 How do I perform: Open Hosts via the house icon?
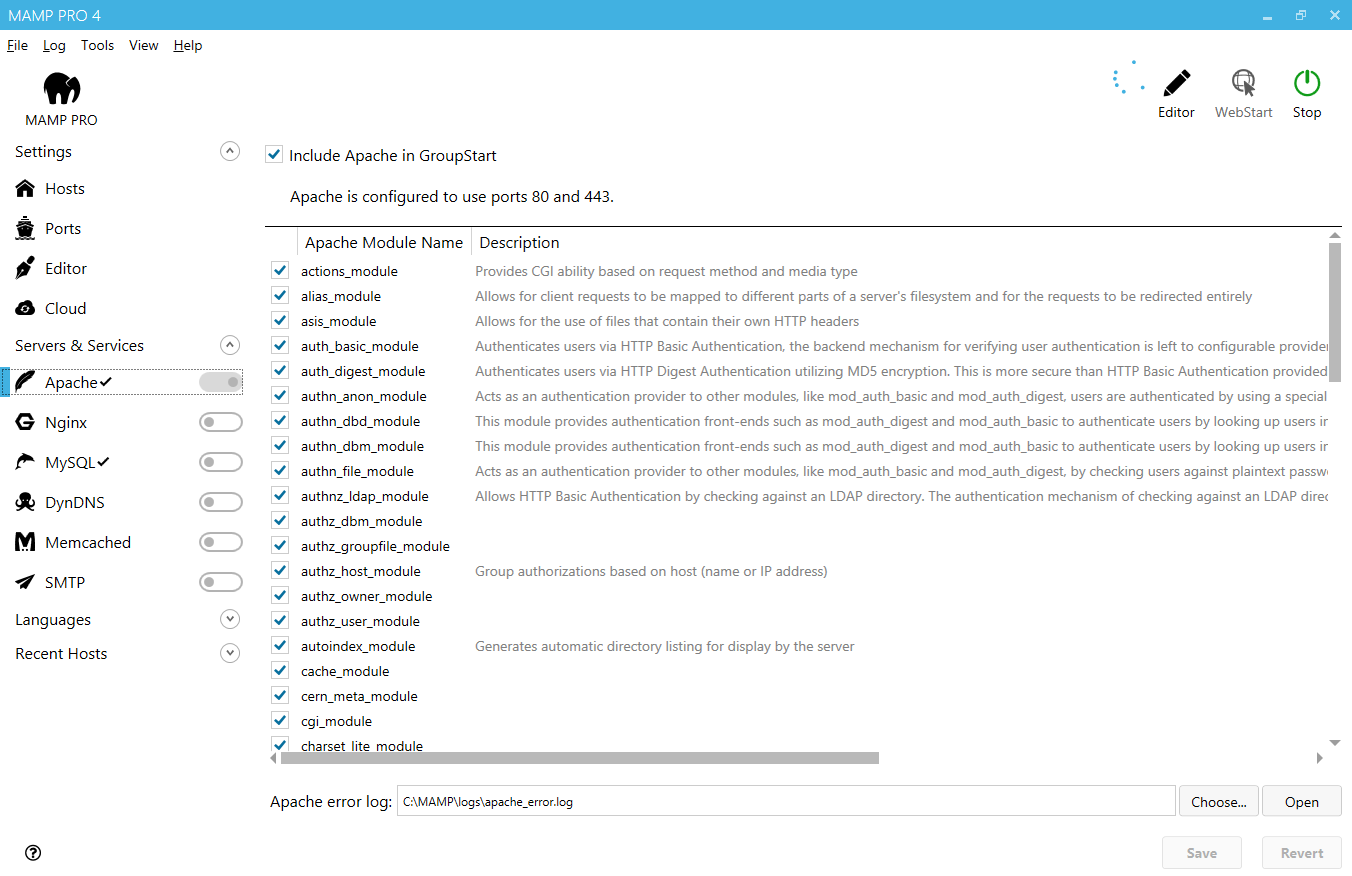click(25, 188)
